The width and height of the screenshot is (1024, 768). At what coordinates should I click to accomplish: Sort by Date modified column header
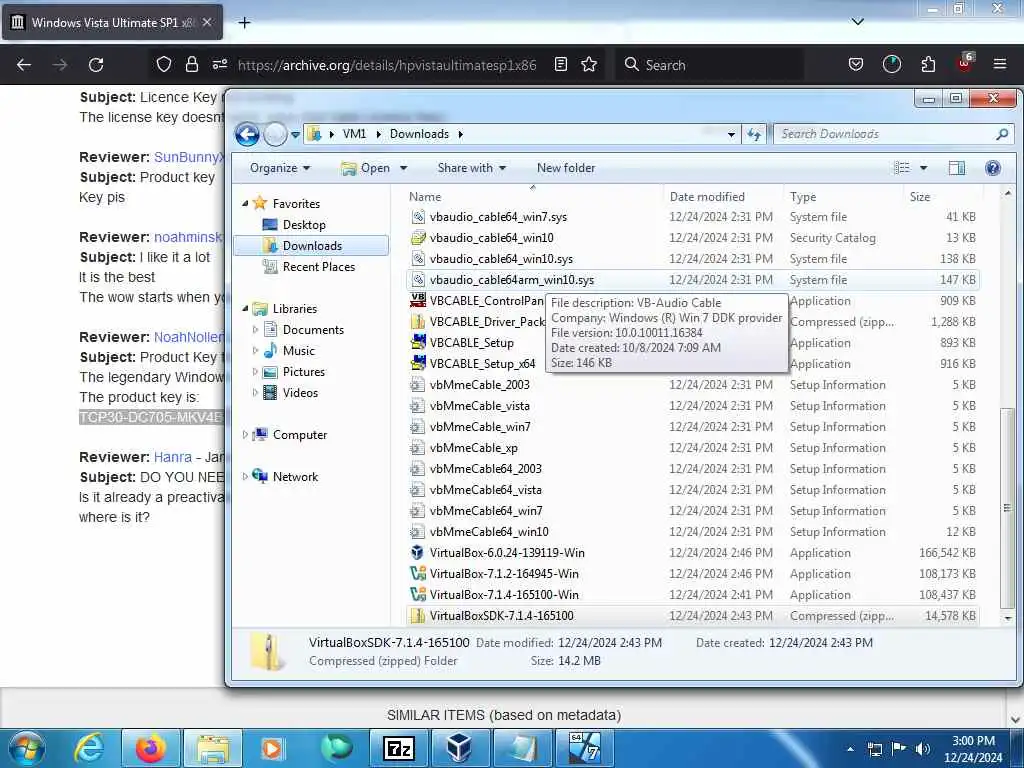(x=723, y=197)
